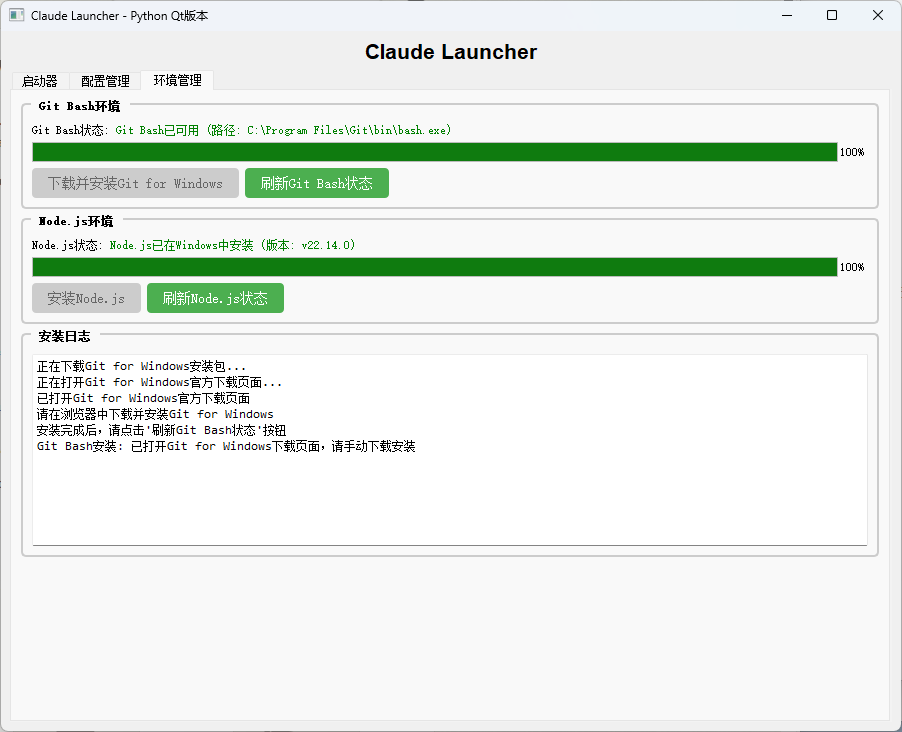Click the Git Bash 100% progress label
The image size is (902, 732).
pos(852,152)
